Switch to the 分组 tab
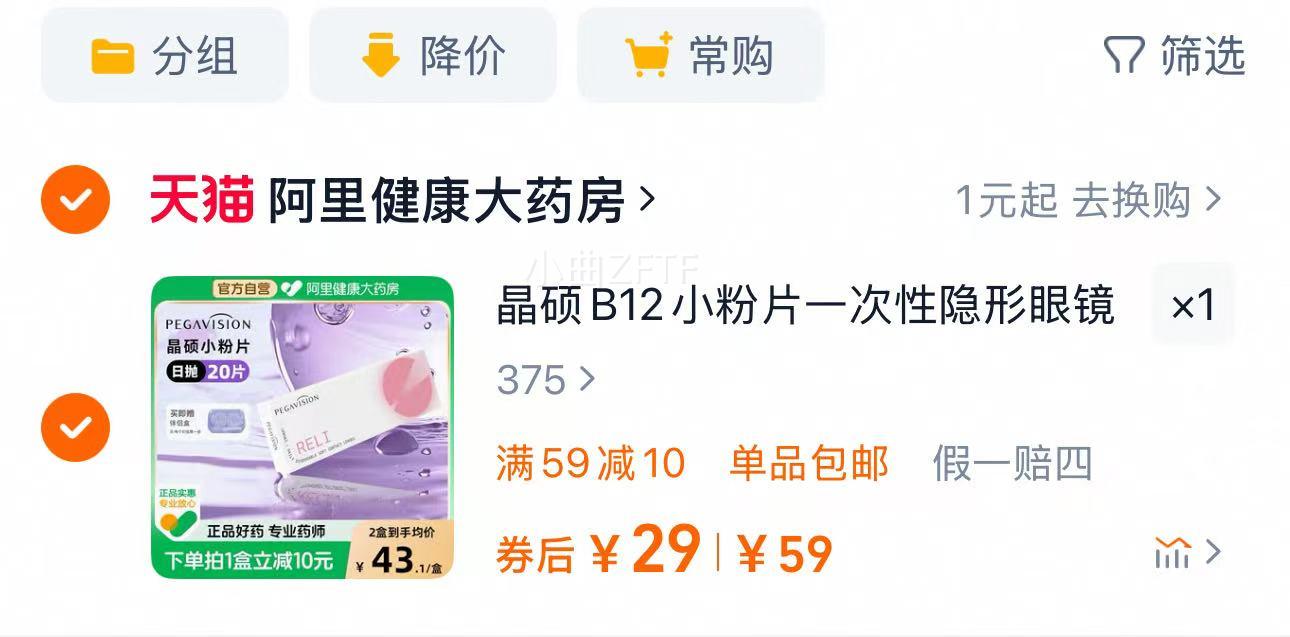The image size is (1290, 637). pyautogui.click(x=165, y=55)
